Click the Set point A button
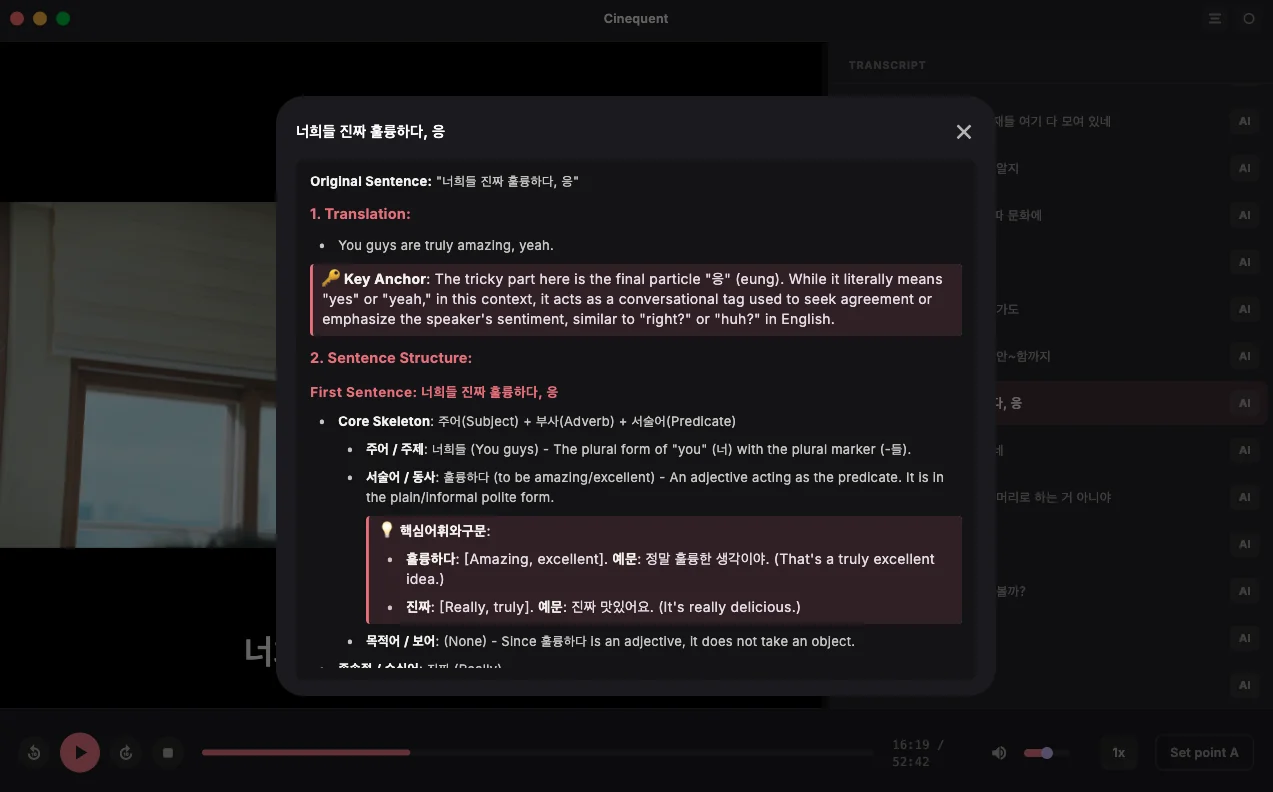This screenshot has height=792, width=1273. point(1204,753)
